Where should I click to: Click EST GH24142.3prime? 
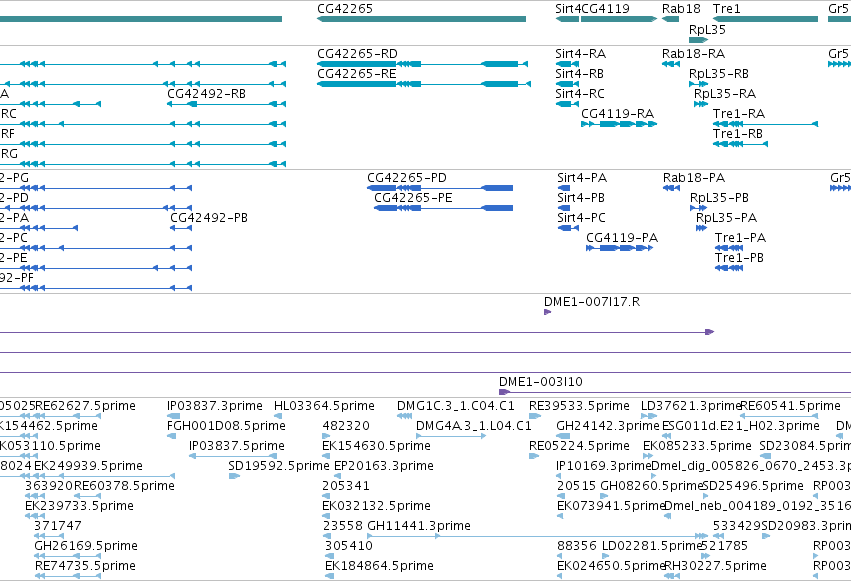tap(608, 426)
